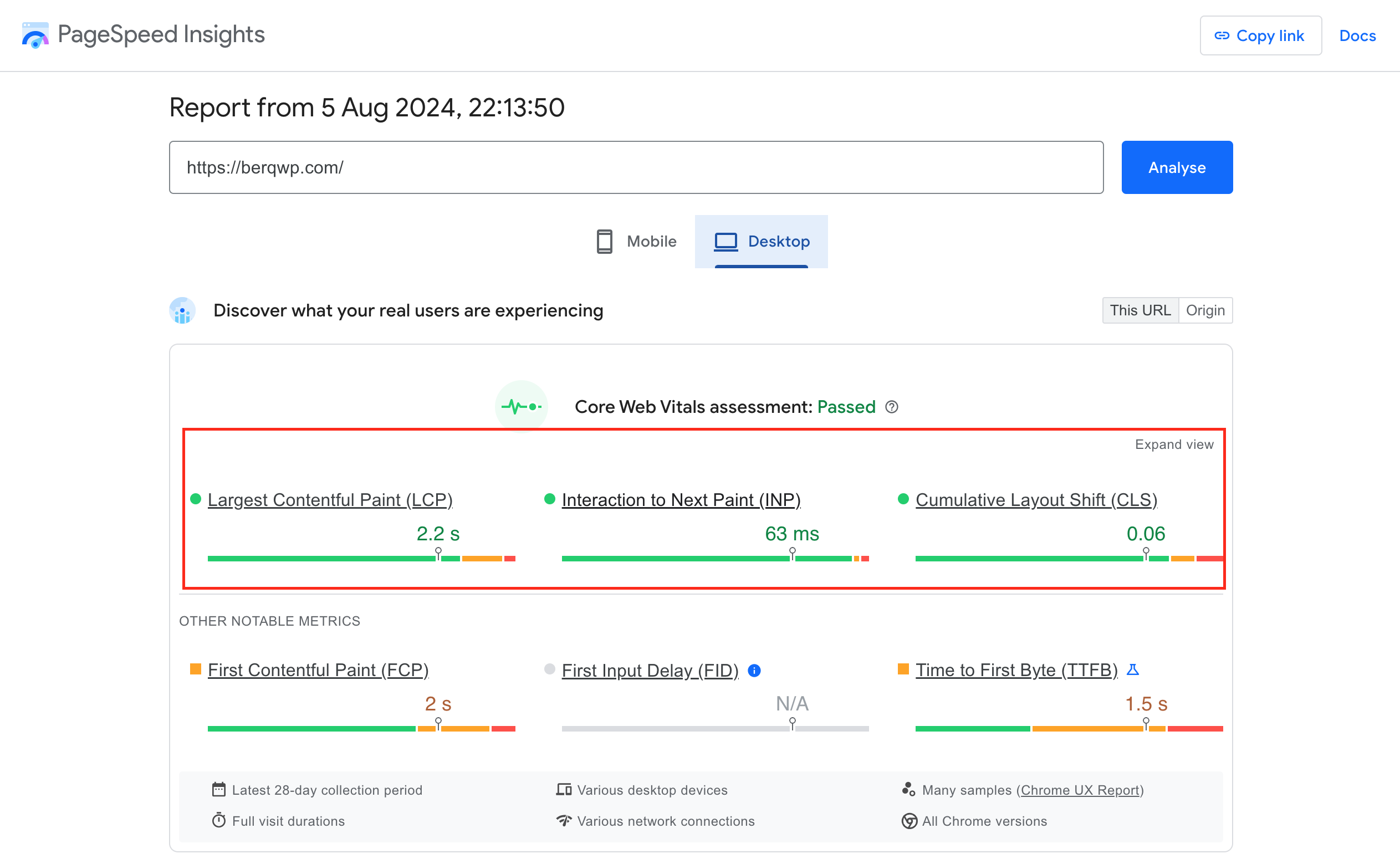Screen dimensions: 1400x859
Task: Click the LCP distribution bar
Action: point(361,559)
